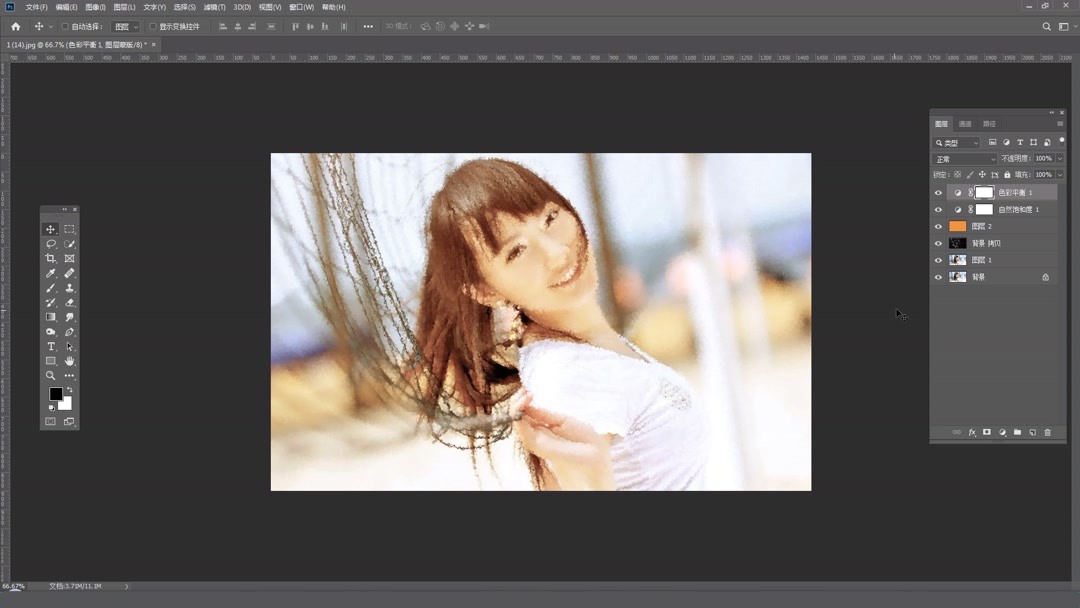Pick the Eyedropper tool
1080x608 pixels.
click(x=51, y=273)
